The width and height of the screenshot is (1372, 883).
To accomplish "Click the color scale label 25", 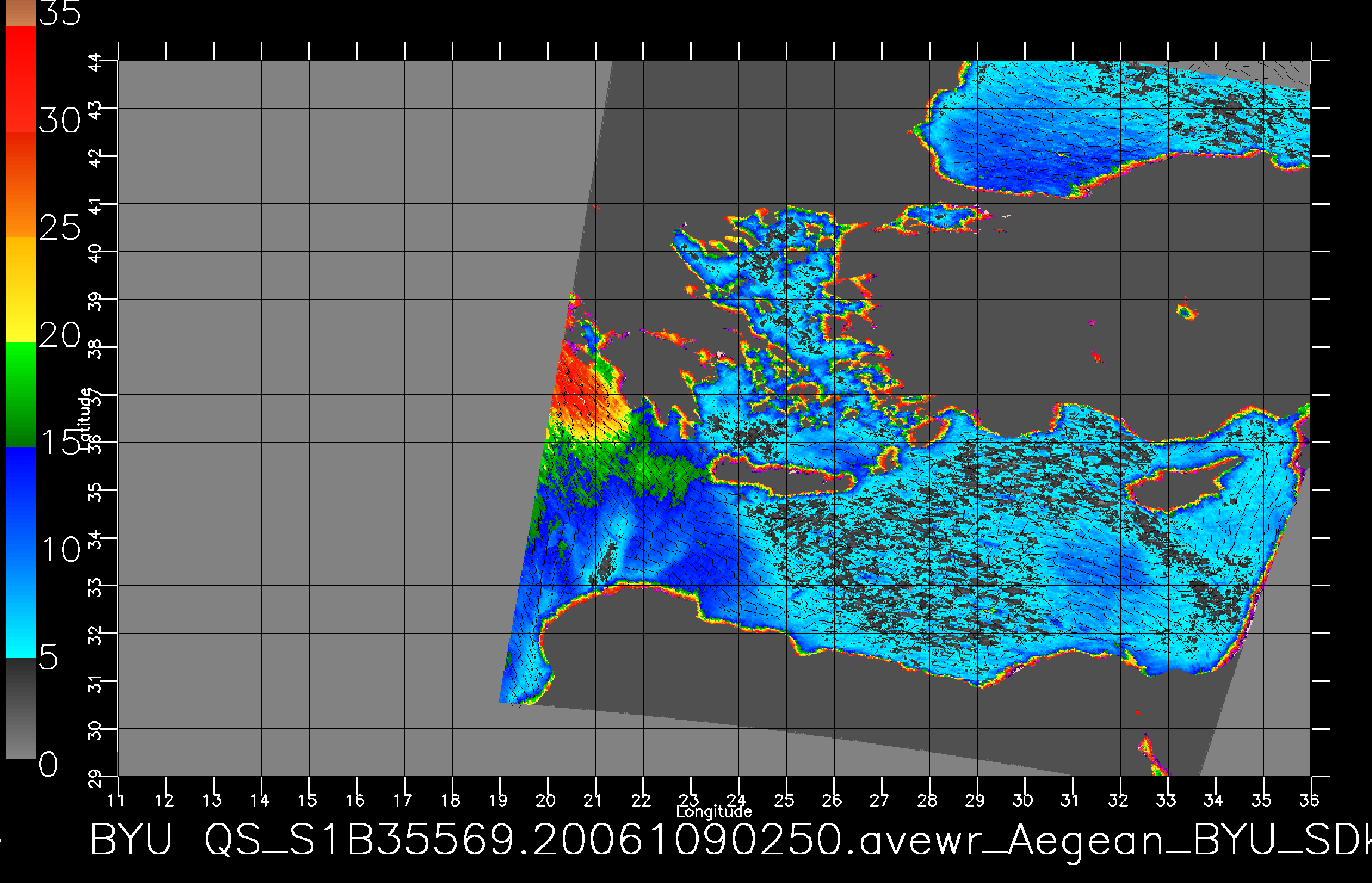I will 60,227.
